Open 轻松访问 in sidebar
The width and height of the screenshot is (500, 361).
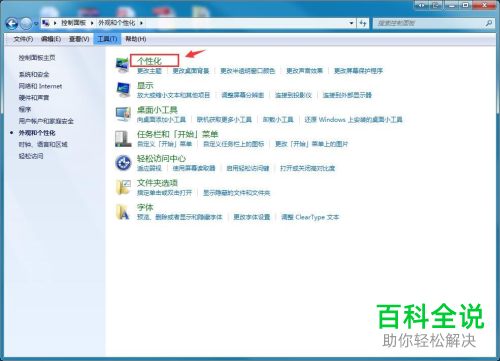(31, 156)
